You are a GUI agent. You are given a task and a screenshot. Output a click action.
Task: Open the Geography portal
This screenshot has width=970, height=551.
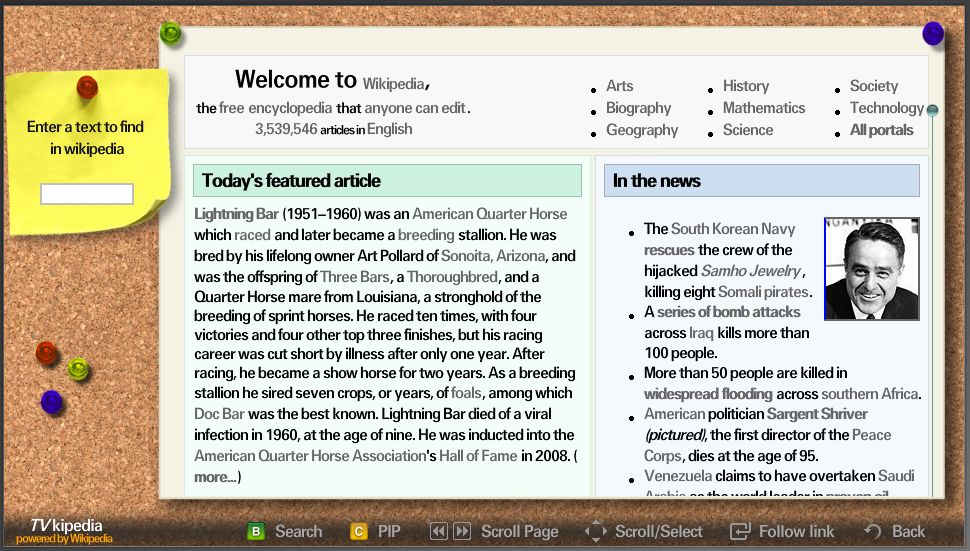(x=642, y=130)
